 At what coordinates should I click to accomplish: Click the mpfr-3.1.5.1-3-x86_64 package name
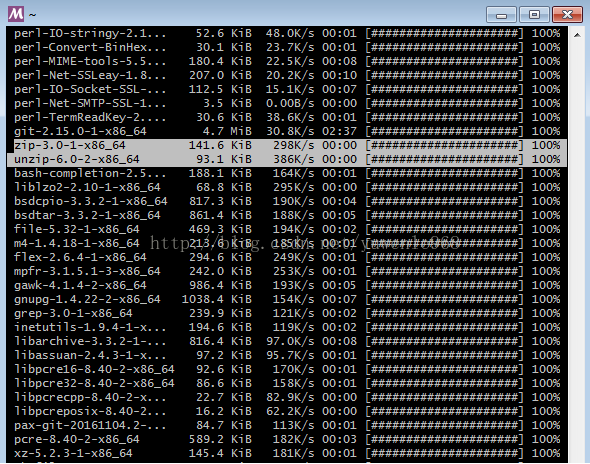87,271
